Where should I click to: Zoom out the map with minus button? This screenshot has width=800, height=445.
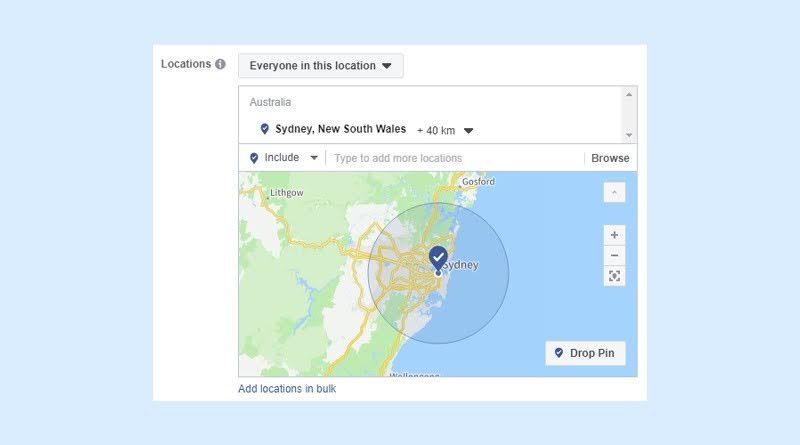[614, 255]
